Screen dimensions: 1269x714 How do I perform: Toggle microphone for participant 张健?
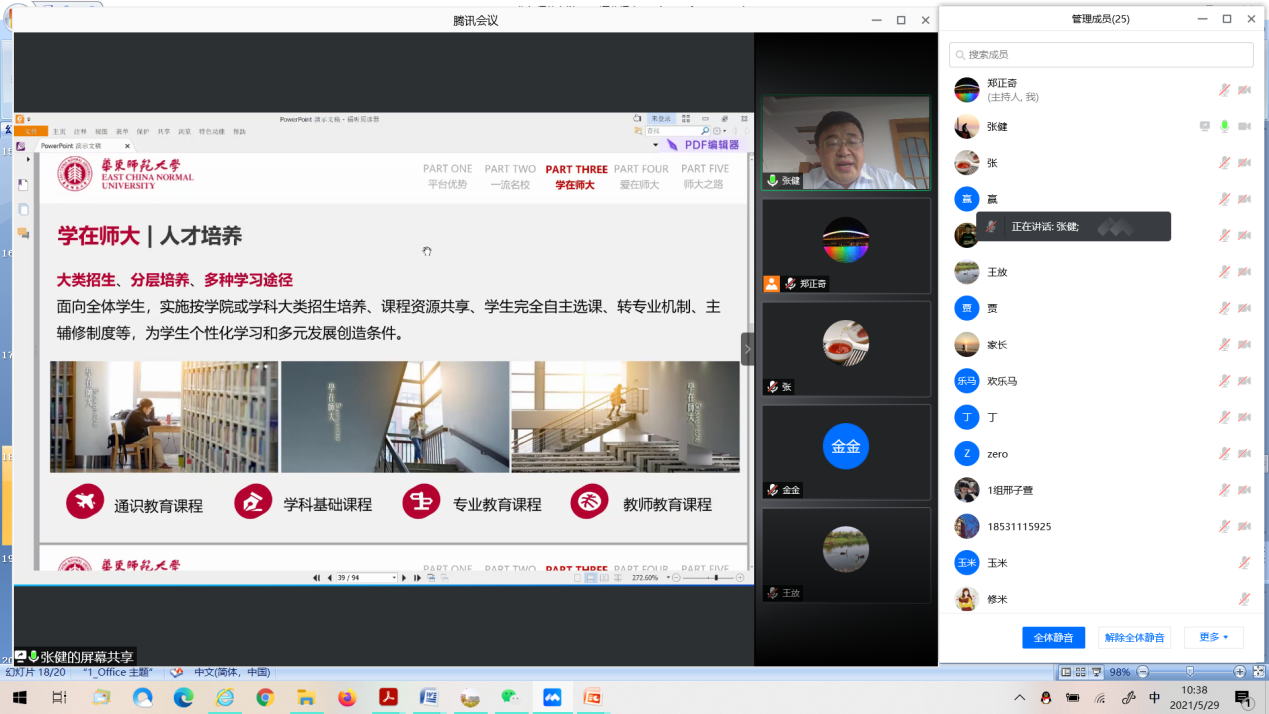[x=1224, y=126]
